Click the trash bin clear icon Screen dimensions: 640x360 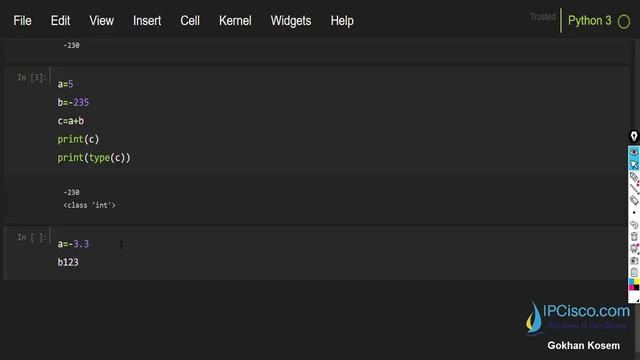click(x=634, y=236)
